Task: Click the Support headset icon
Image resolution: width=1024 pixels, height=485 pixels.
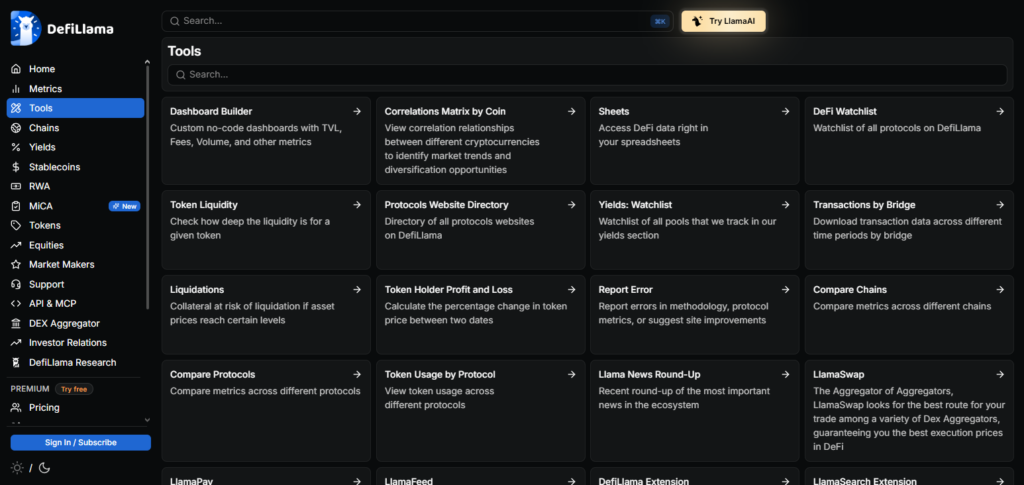Action: coord(16,285)
